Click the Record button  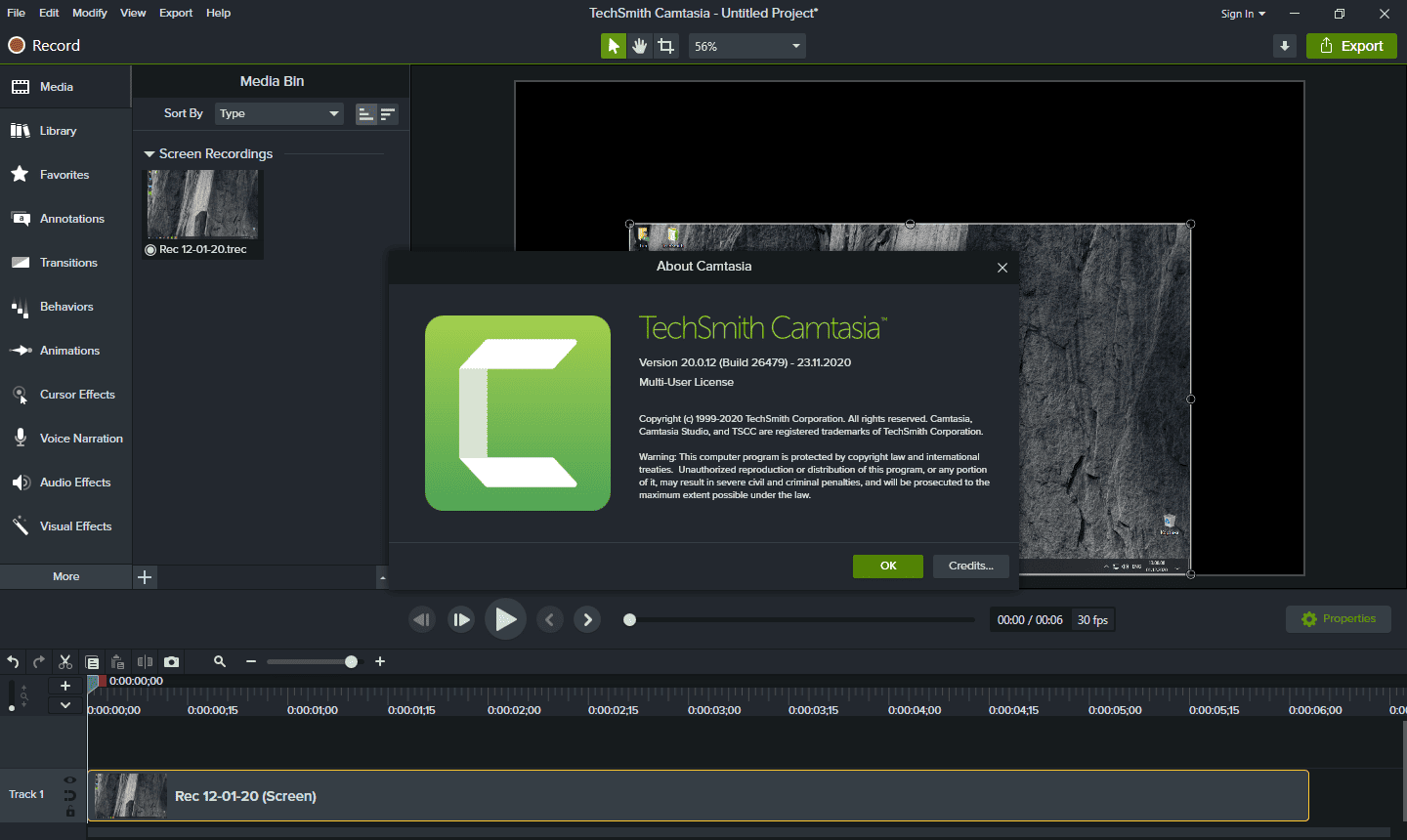[44, 46]
